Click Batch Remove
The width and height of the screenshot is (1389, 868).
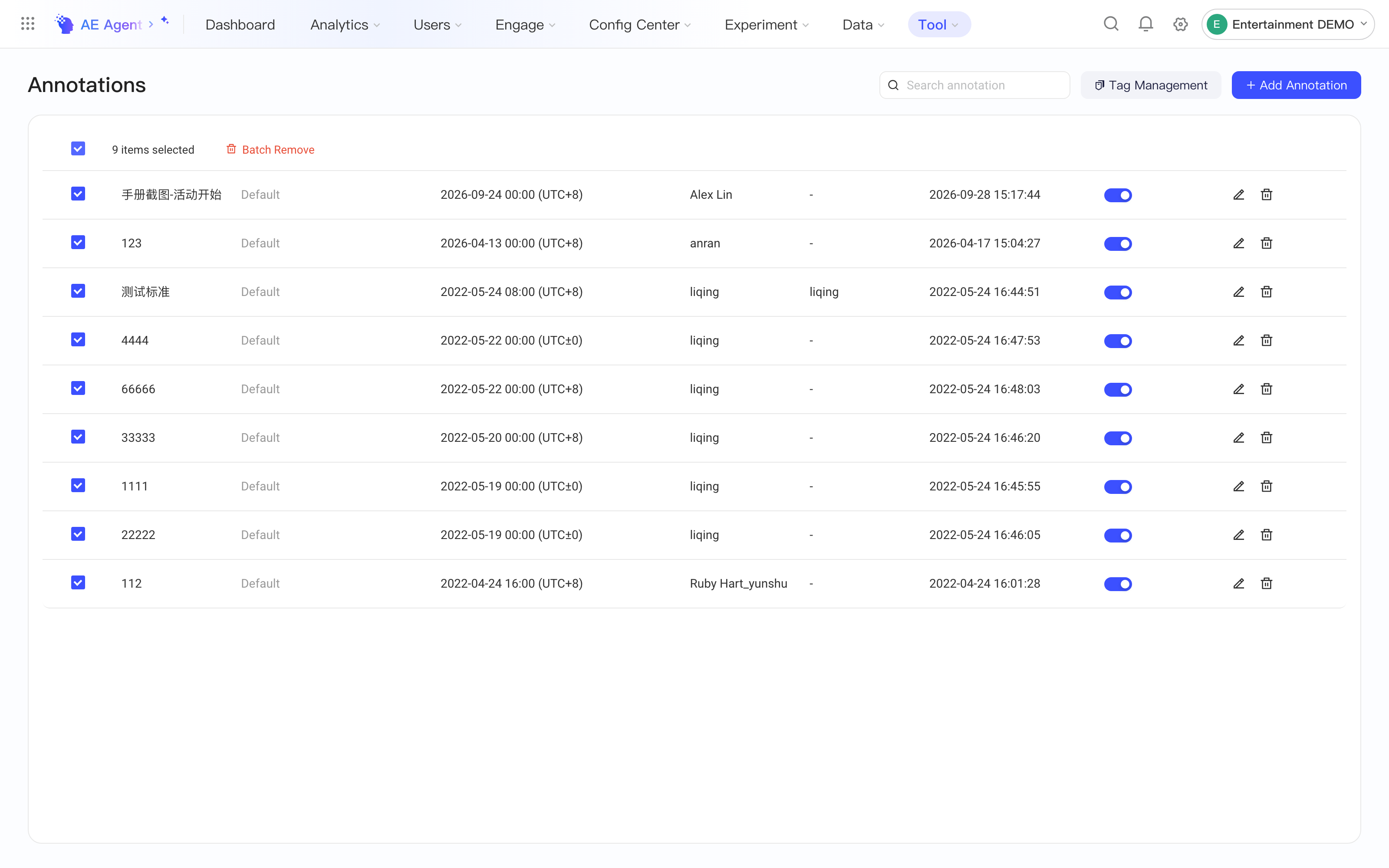click(x=270, y=149)
